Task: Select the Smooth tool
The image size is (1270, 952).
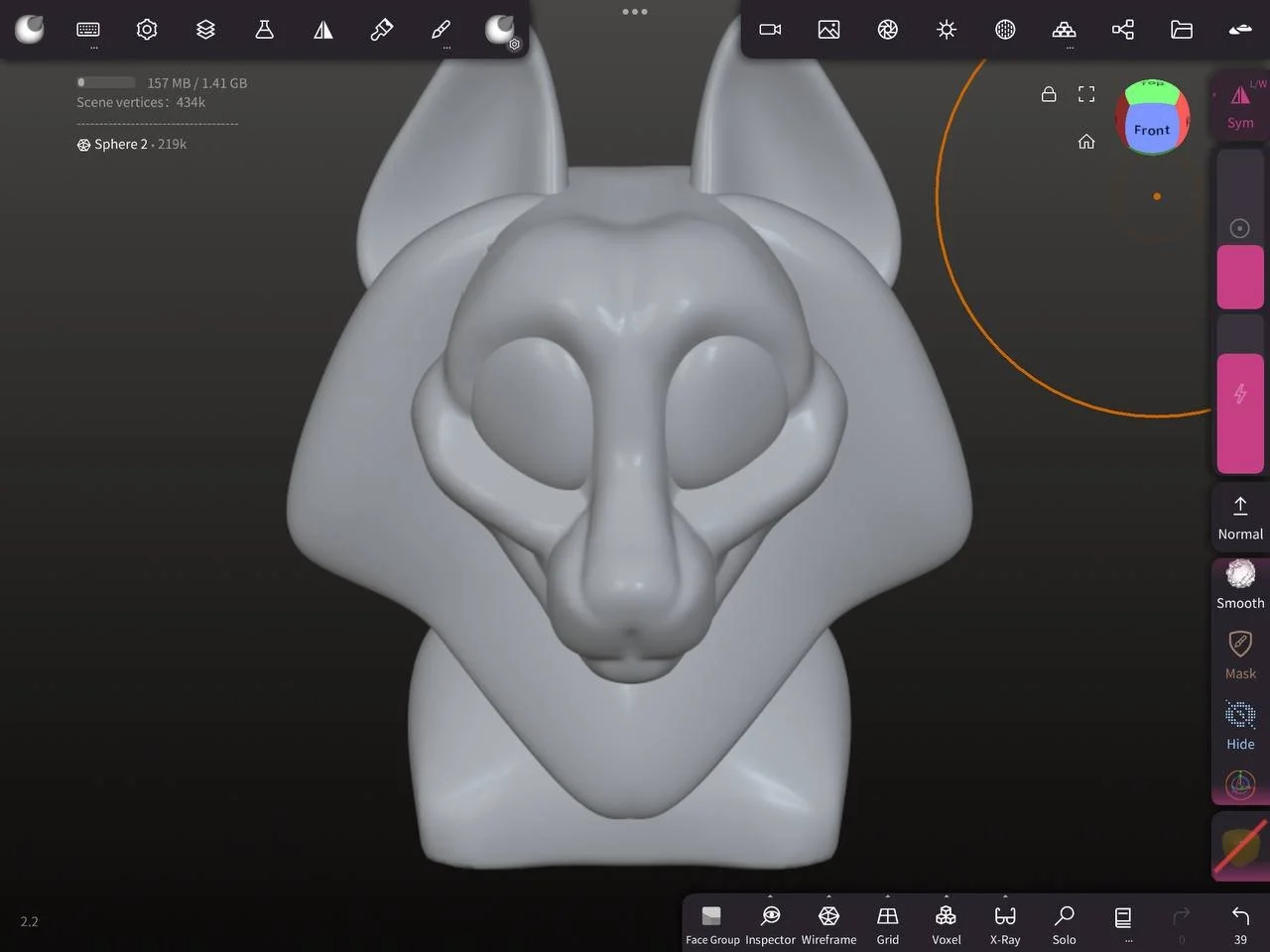Action: [1240, 585]
